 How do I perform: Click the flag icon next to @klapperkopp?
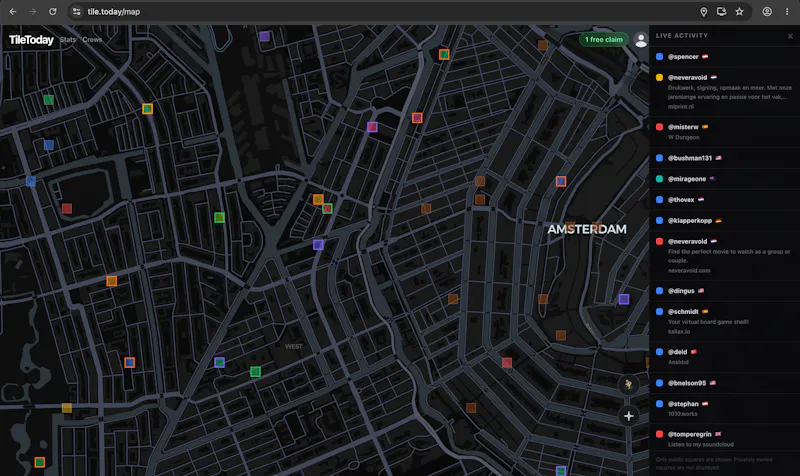[718, 220]
